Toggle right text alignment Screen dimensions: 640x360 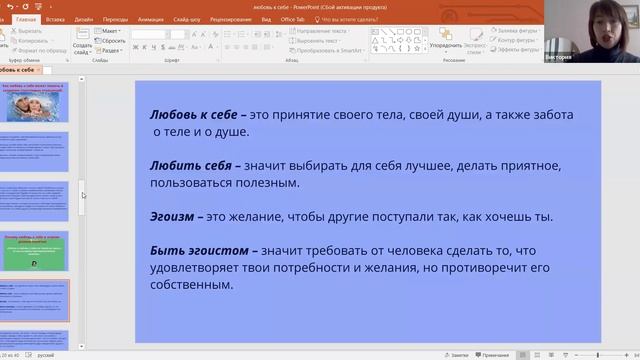(x=246, y=47)
